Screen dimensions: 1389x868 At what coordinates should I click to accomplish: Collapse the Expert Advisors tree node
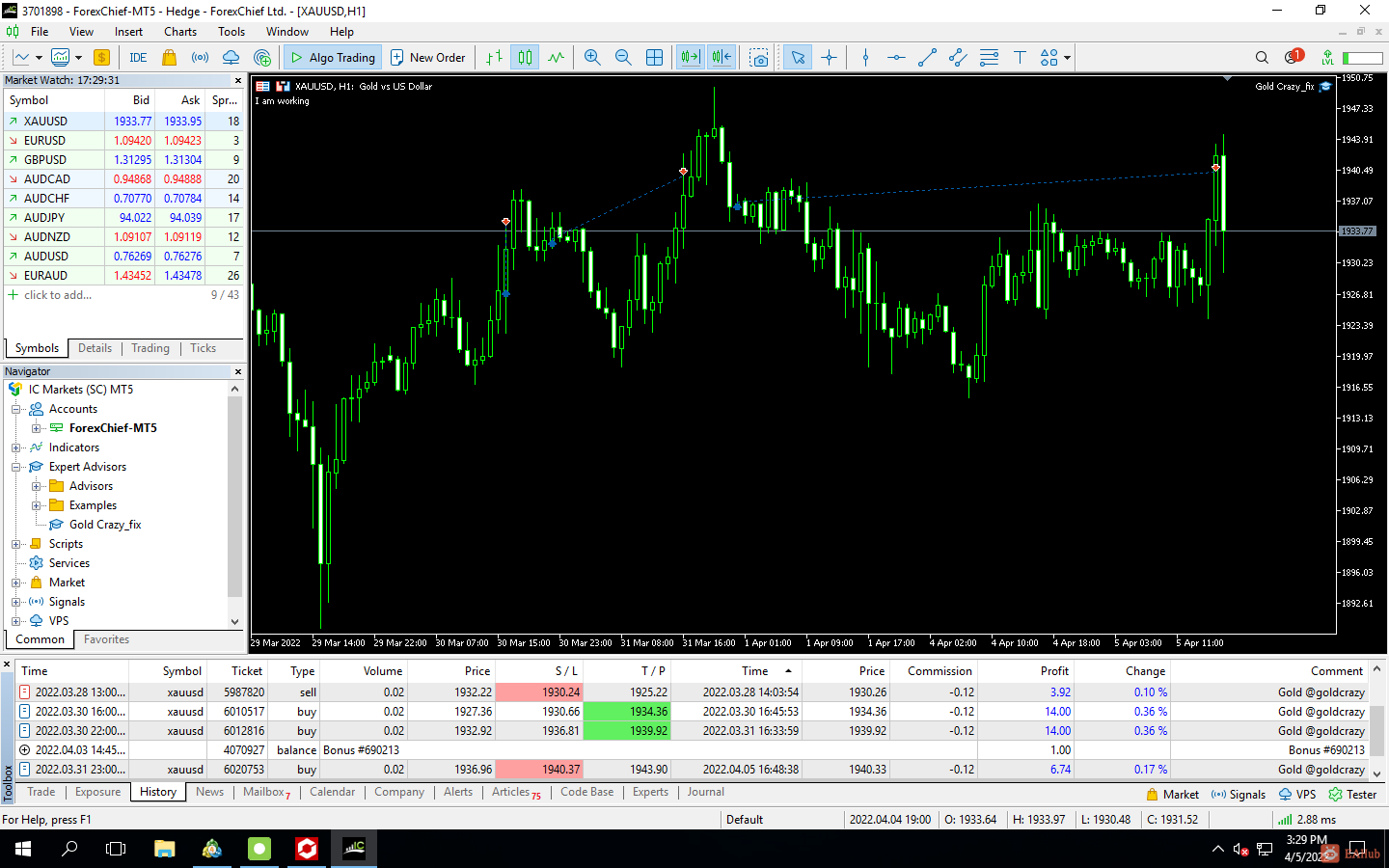pos(16,467)
